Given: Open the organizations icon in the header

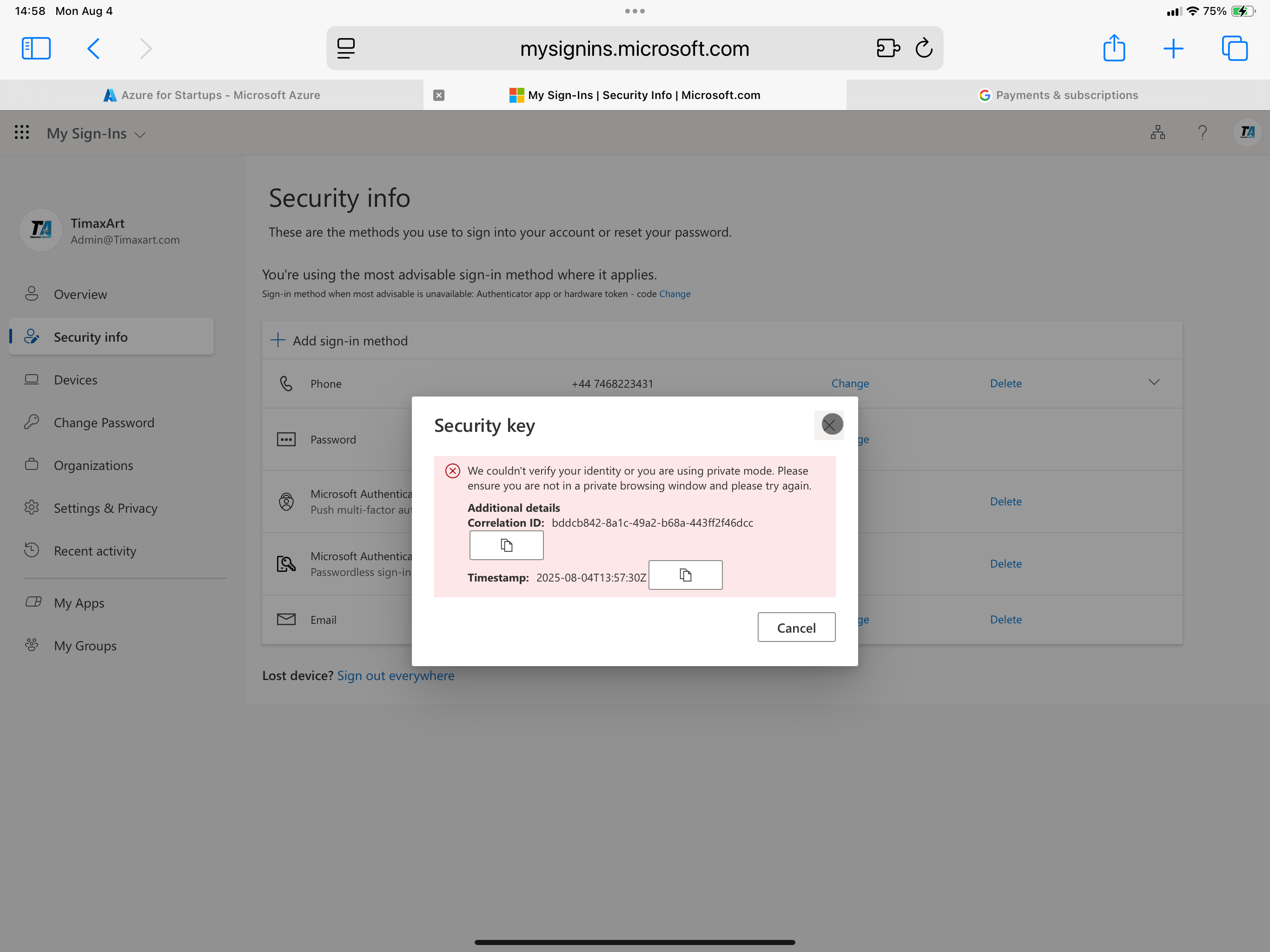Looking at the screenshot, I should coord(1158,132).
